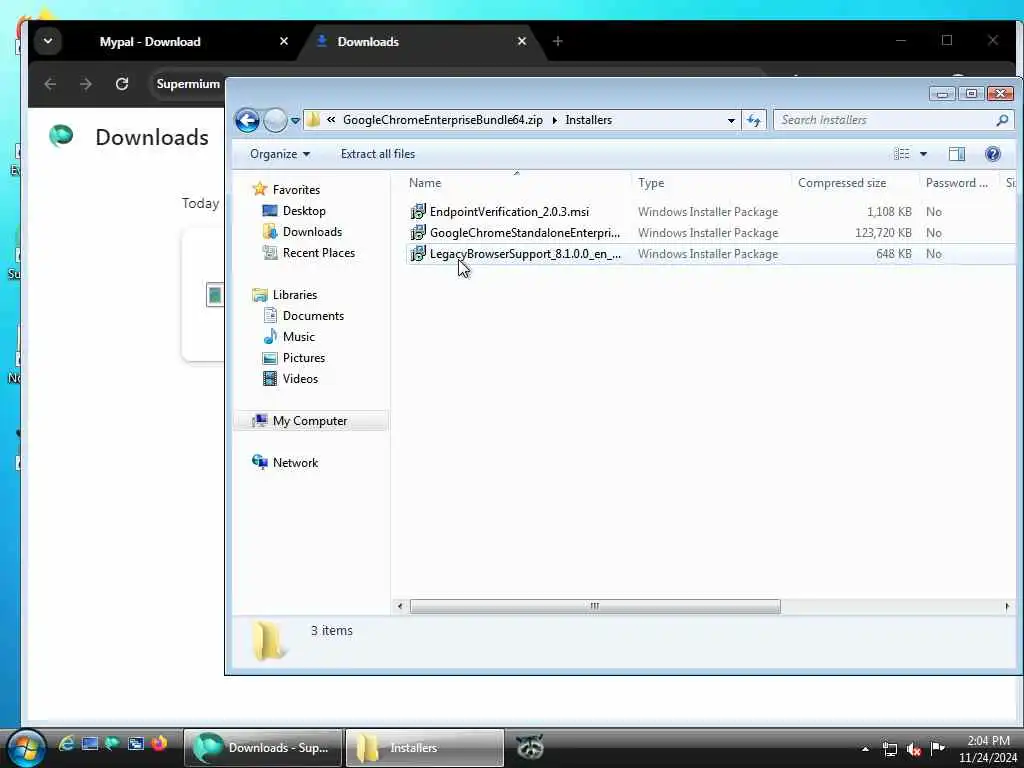Click the LegacyBrowserSupport file icon
The height and width of the screenshot is (768, 1024).
click(x=418, y=253)
